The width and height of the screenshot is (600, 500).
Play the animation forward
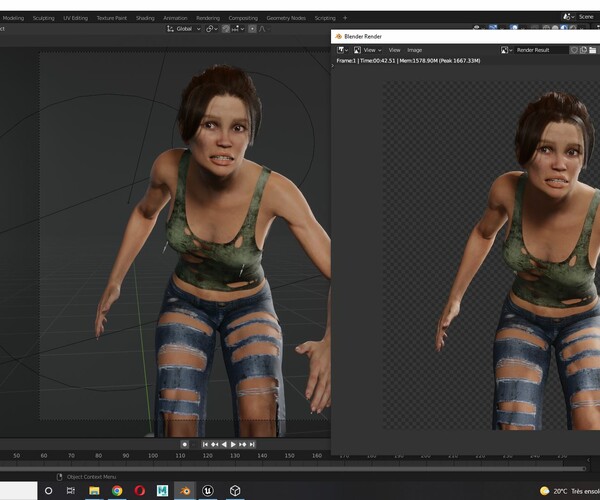pos(233,445)
